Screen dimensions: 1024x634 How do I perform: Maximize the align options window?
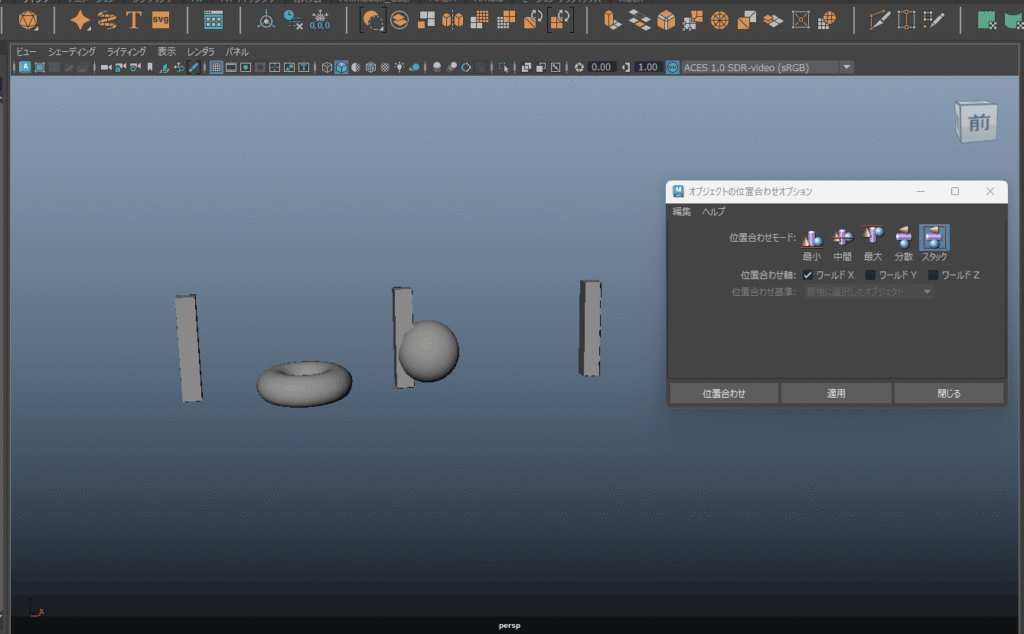point(955,191)
